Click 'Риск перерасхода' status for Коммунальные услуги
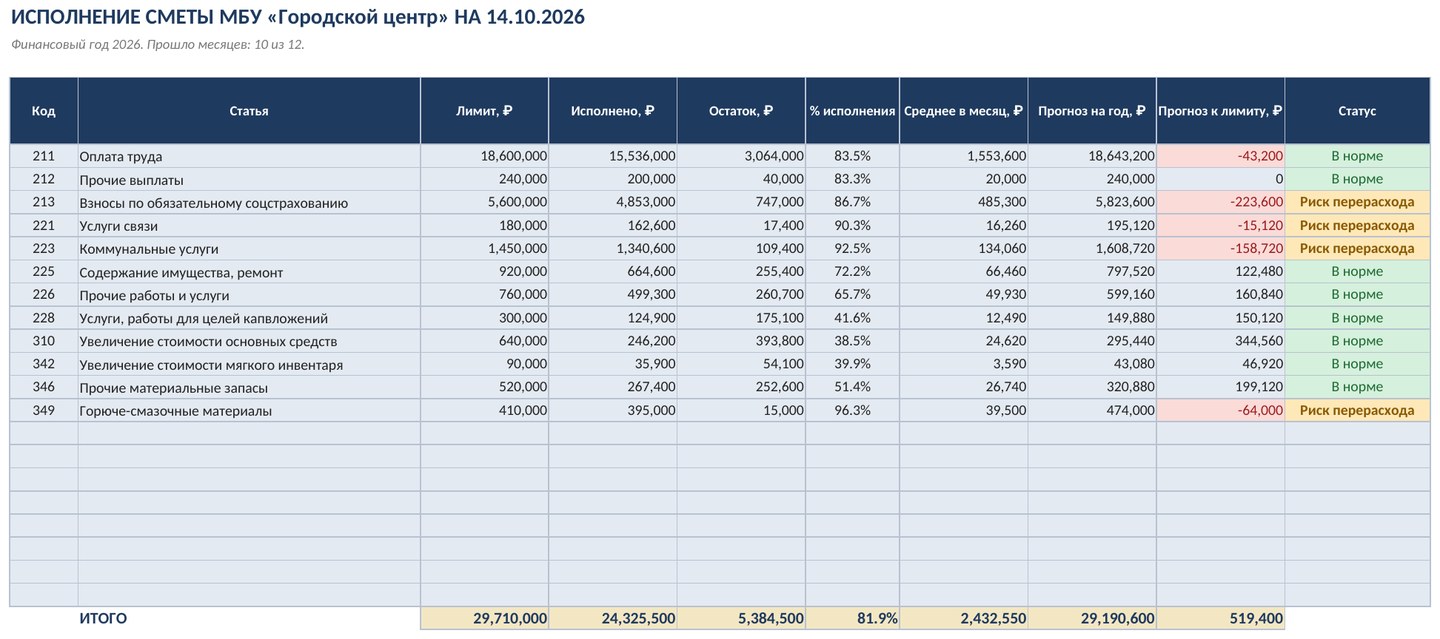The image size is (1440, 639). [x=1357, y=248]
